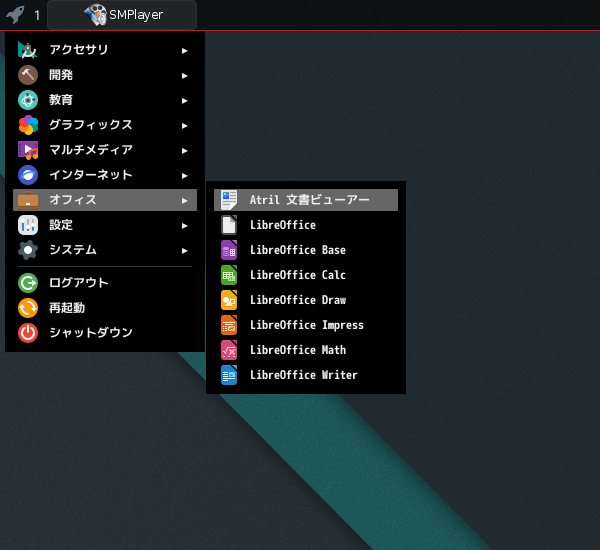Image resolution: width=600 pixels, height=550 pixels.
Task: Click the 教育 category icon
Action: click(28, 100)
